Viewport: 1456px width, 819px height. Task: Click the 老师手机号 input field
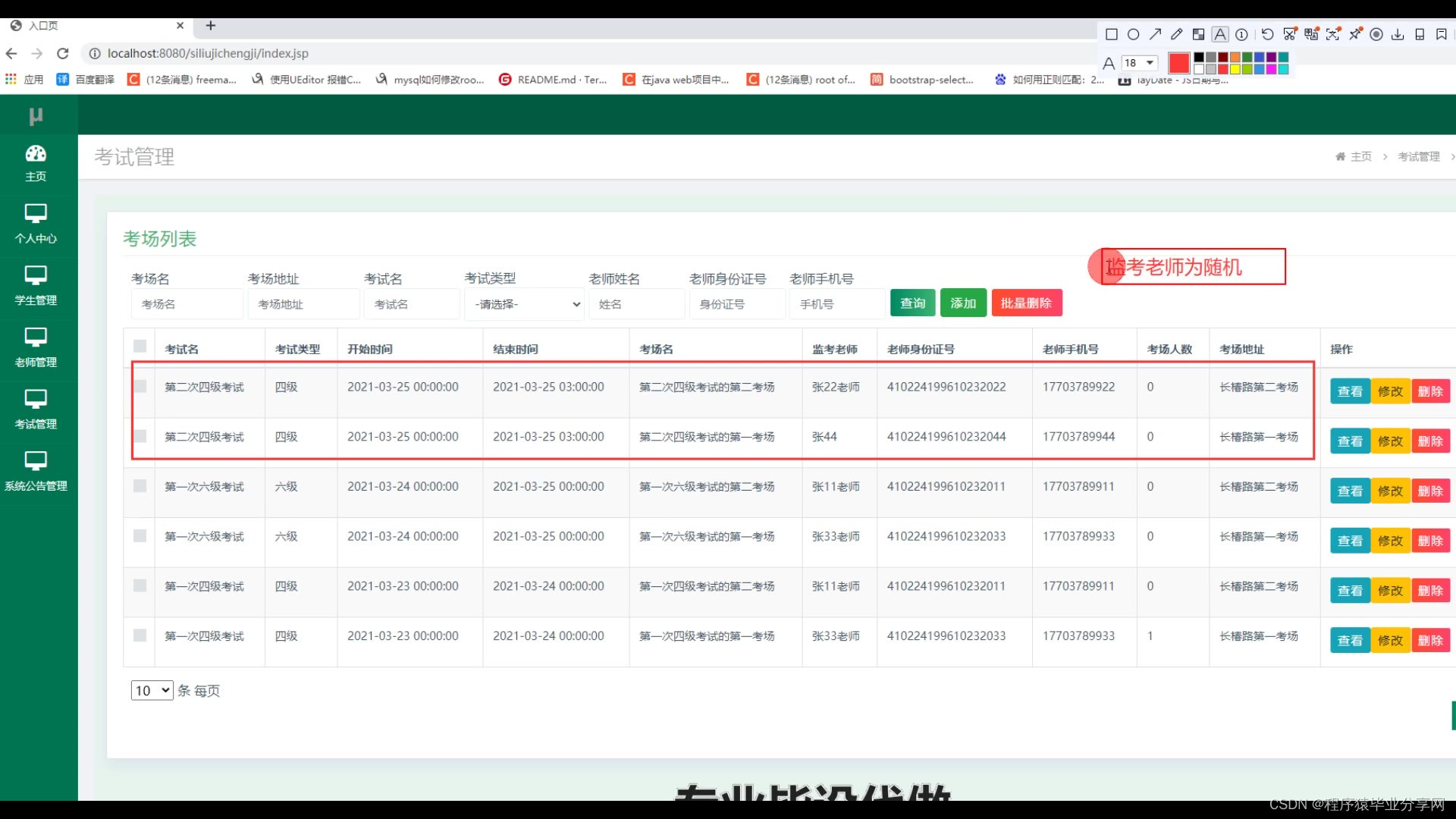coord(837,304)
